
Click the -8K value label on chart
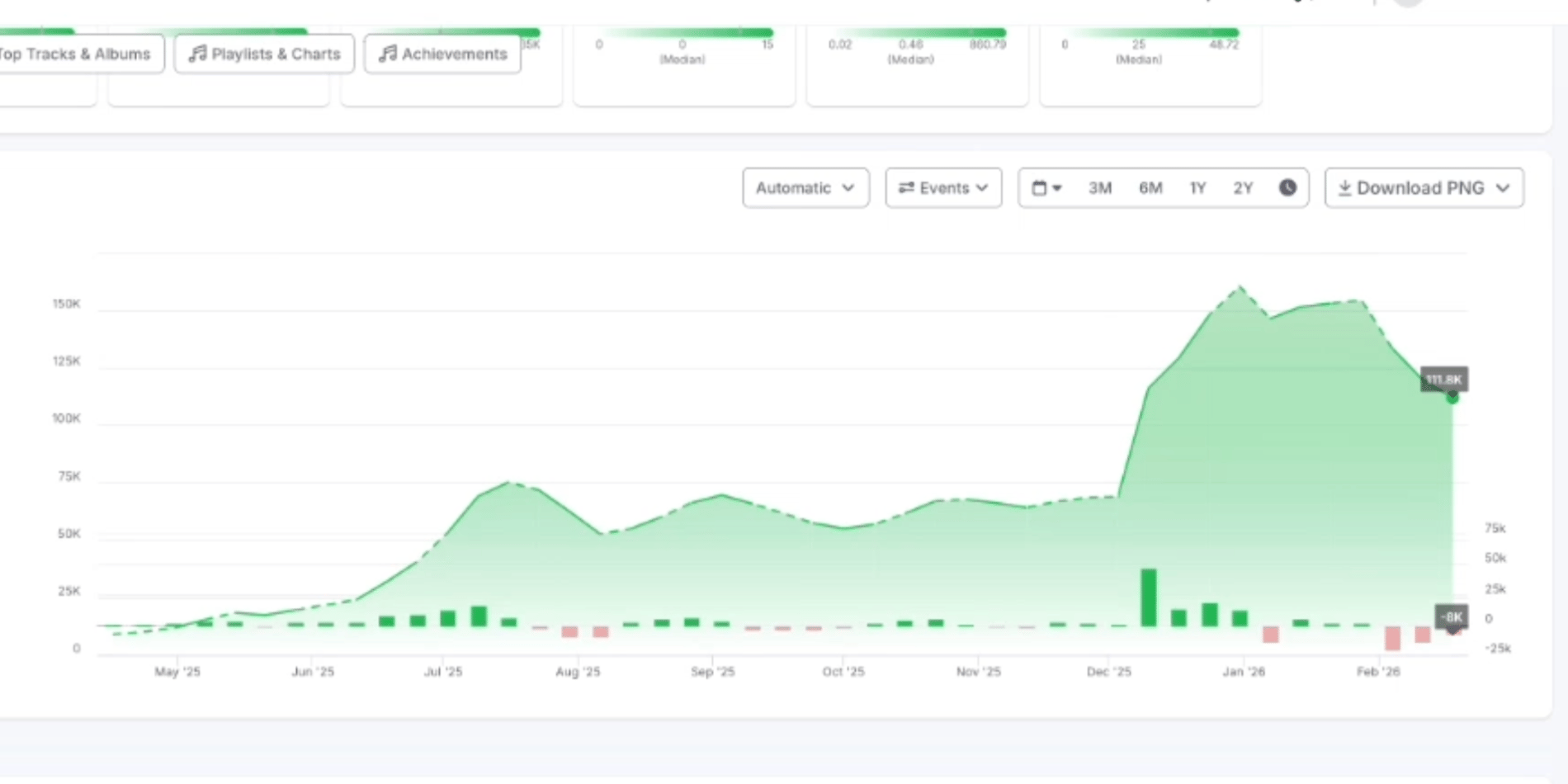point(1452,616)
